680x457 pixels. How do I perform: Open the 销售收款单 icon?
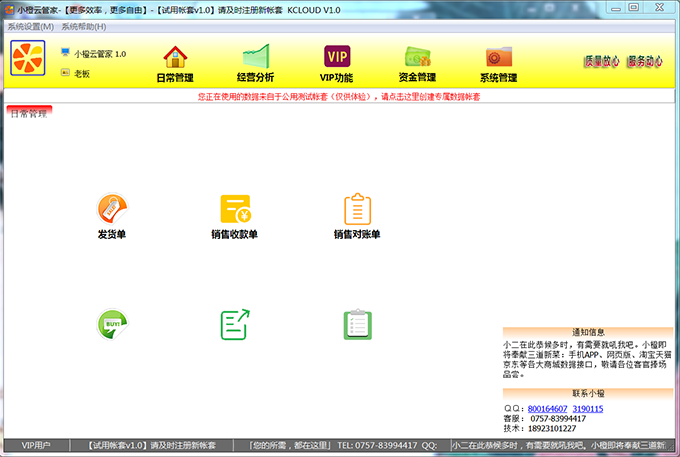pyautogui.click(x=235, y=209)
